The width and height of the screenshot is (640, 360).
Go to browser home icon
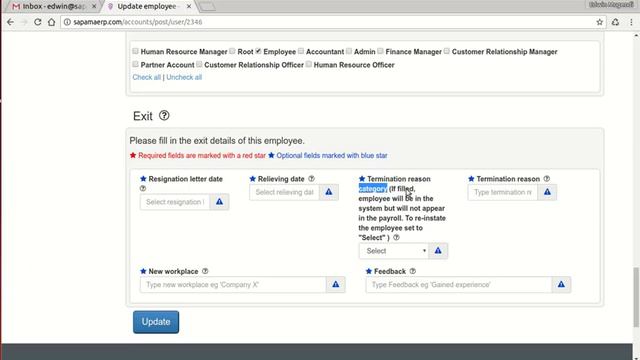[x=51, y=22]
